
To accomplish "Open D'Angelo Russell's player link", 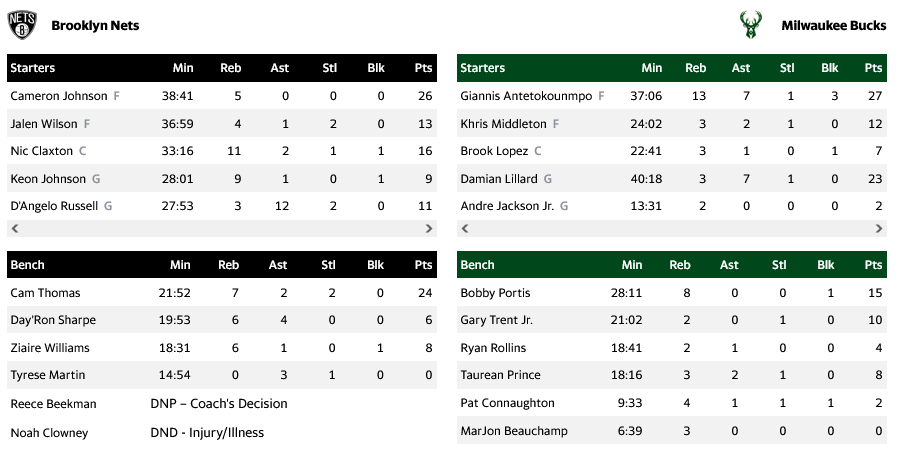I will (54, 206).
